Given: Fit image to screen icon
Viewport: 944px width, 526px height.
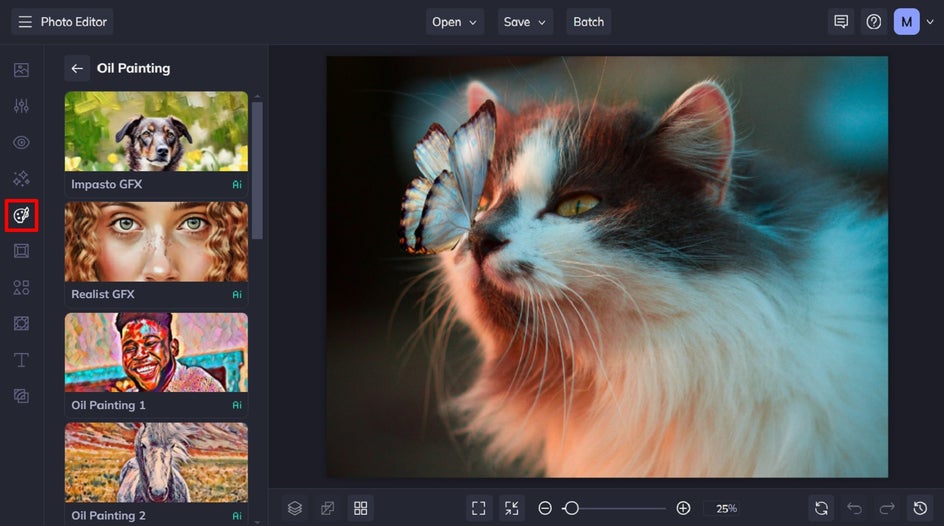Looking at the screenshot, I should click(479, 509).
